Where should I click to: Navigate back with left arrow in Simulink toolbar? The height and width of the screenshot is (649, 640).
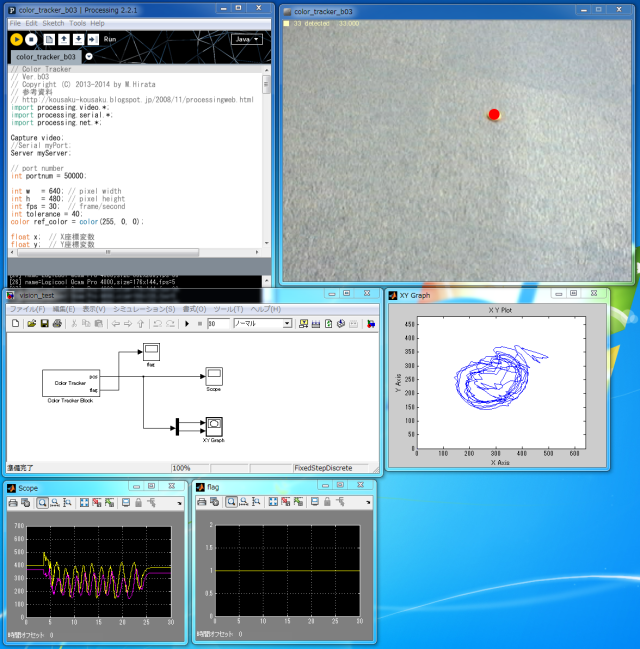(x=115, y=324)
